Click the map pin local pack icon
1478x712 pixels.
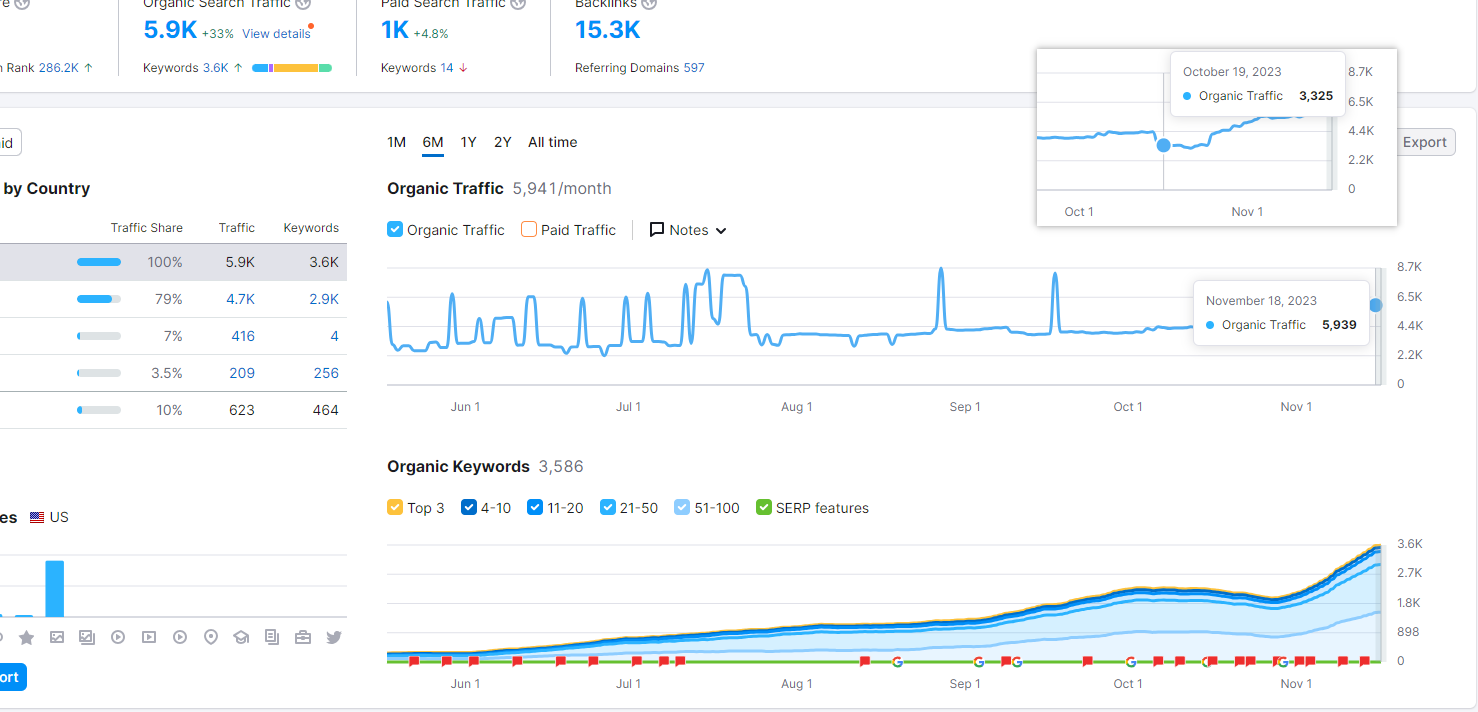210,637
